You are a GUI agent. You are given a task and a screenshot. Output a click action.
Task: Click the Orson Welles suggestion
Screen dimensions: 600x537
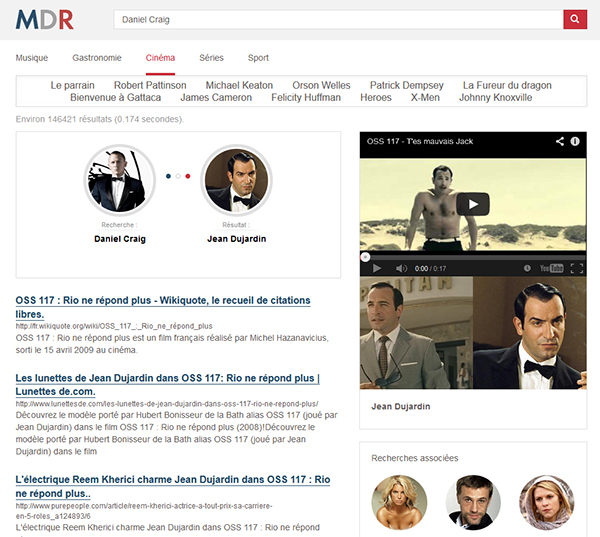click(x=321, y=85)
